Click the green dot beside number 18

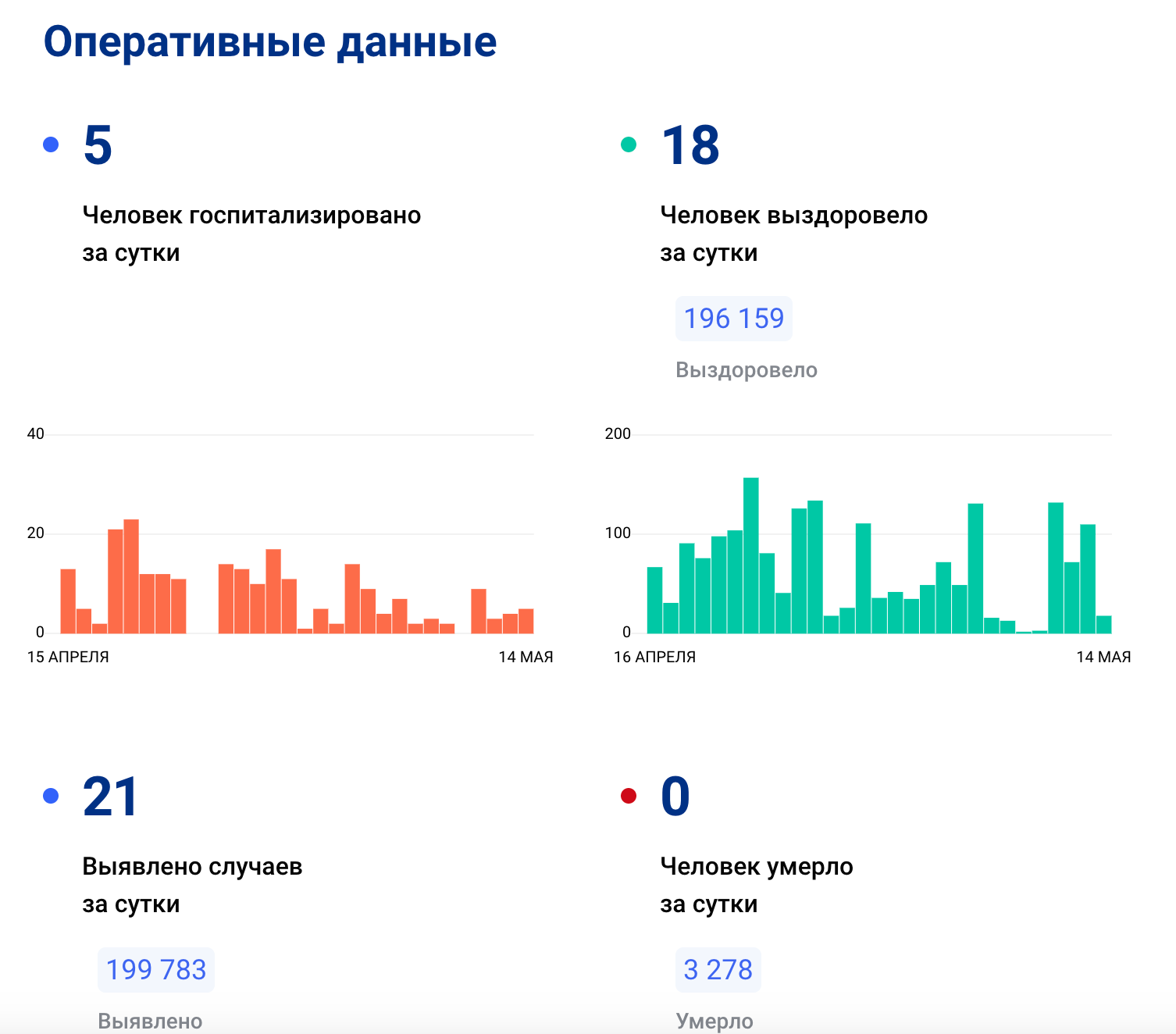(629, 144)
